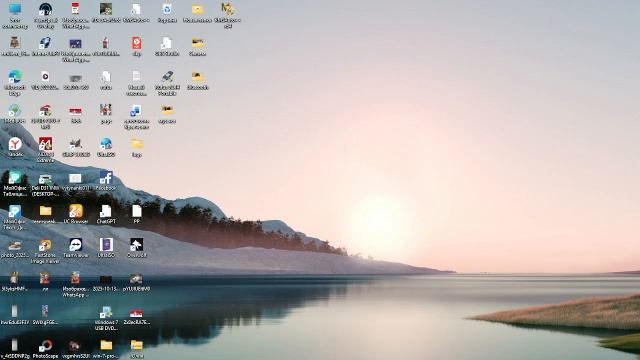The width and height of the screenshot is (640, 360).
Task: Open the AIDA64 shortcut
Action: (x=45, y=144)
